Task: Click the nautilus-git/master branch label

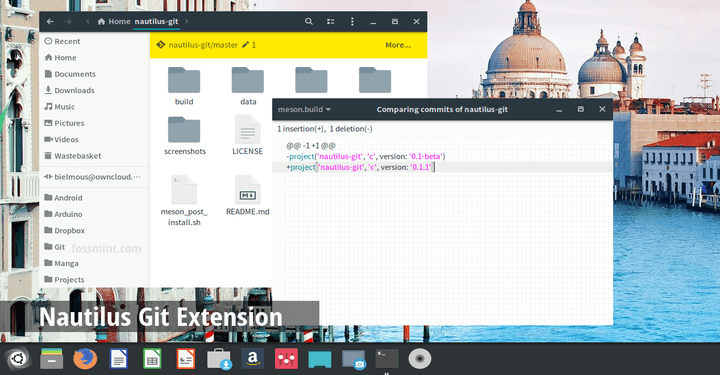Action: (x=203, y=45)
